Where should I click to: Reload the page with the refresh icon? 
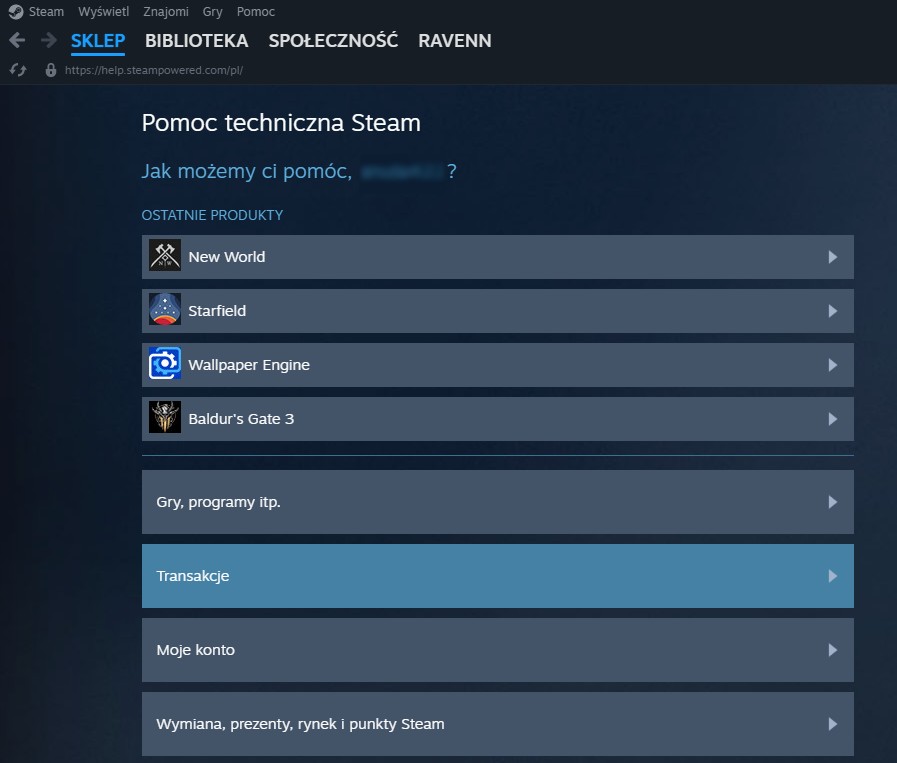[x=18, y=70]
